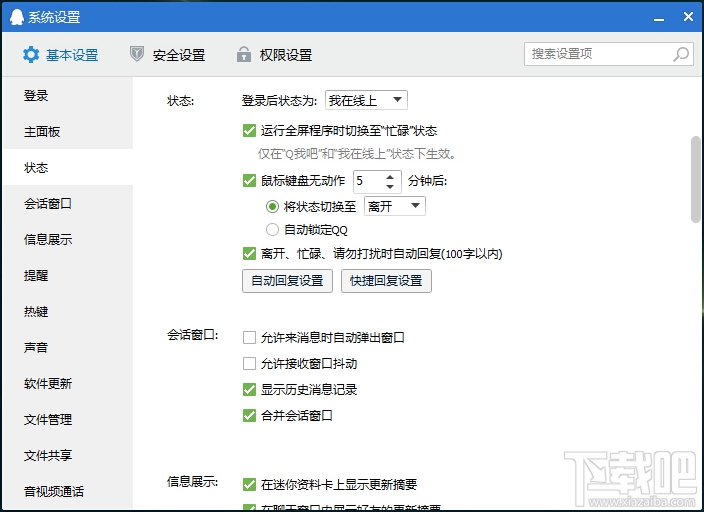Click the shield icon for security settings
This screenshot has height=512, width=704.
pos(136,54)
